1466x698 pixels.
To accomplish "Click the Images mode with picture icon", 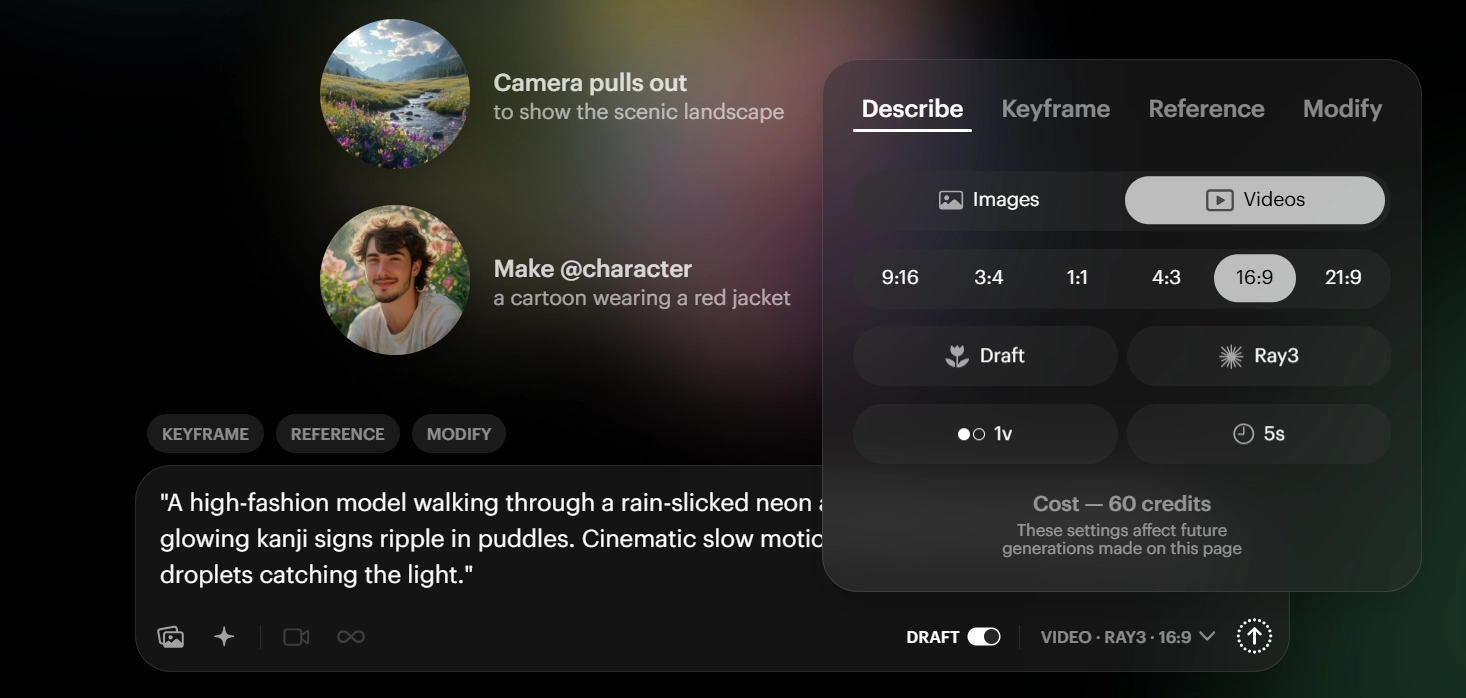I will coord(988,199).
